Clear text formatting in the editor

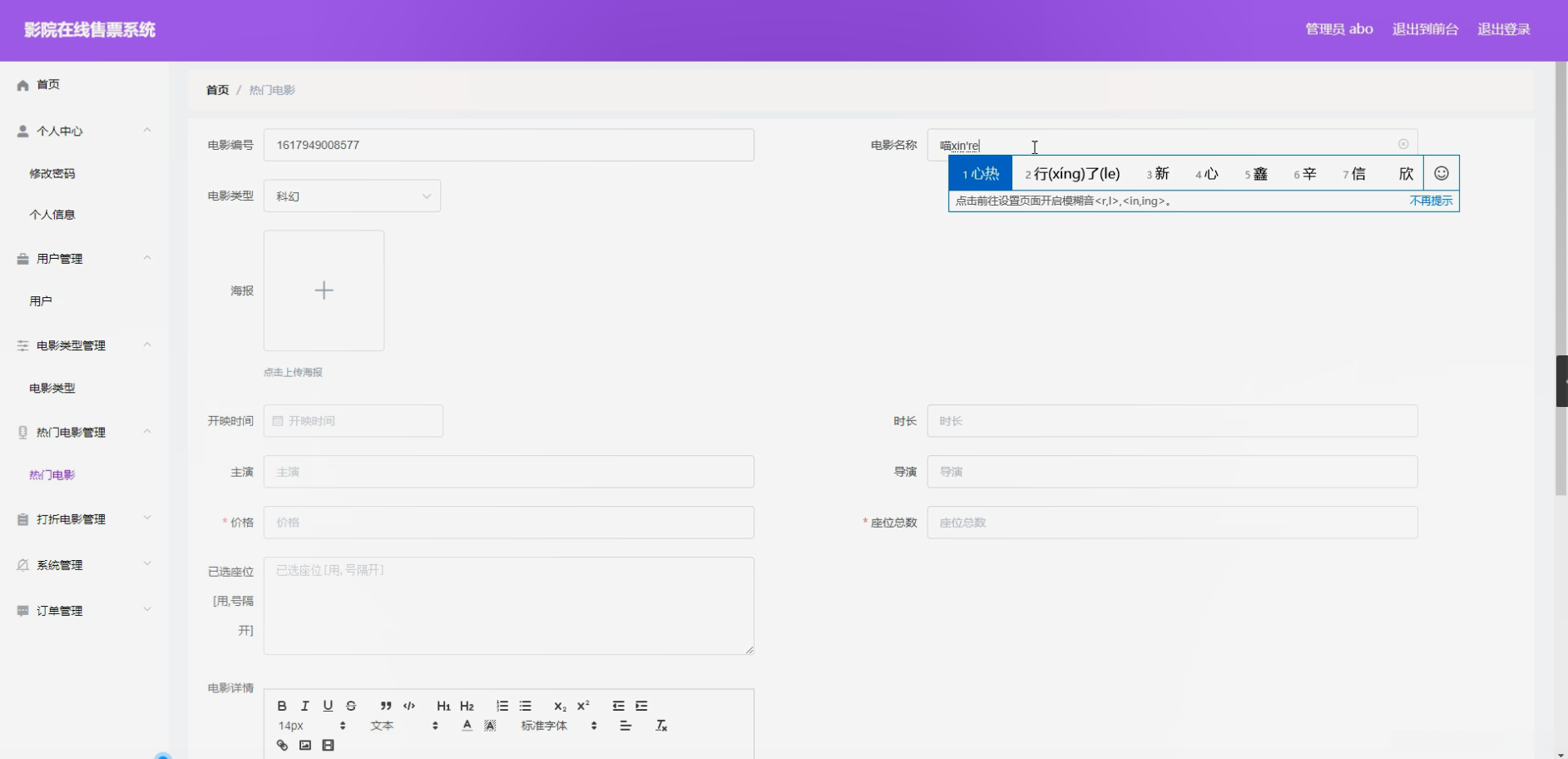click(661, 726)
